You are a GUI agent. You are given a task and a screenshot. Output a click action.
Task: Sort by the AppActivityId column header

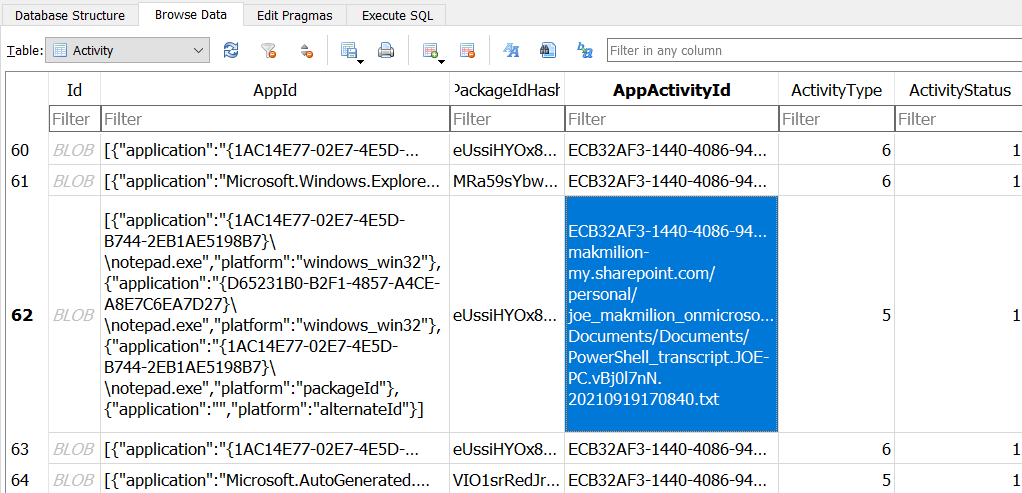tap(671, 91)
